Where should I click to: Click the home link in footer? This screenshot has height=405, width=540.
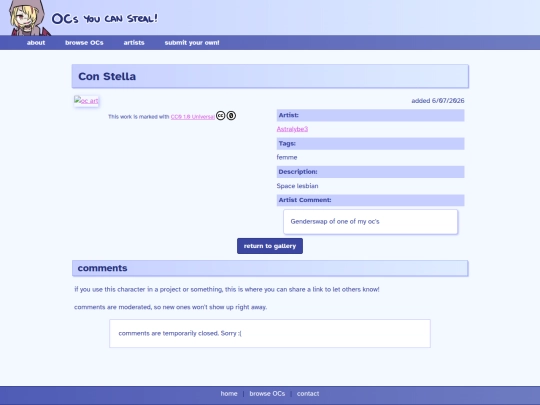(229, 393)
